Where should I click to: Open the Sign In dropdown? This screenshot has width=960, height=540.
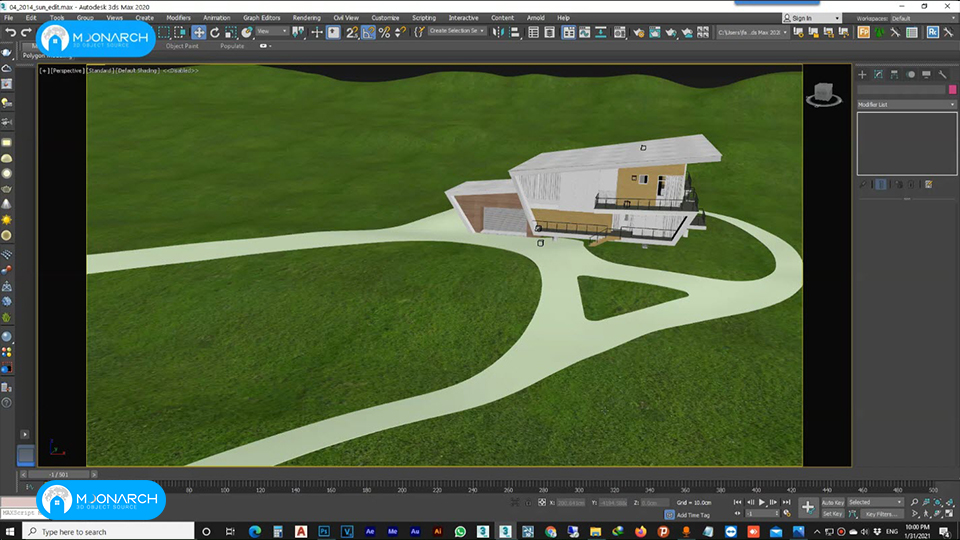(811, 18)
